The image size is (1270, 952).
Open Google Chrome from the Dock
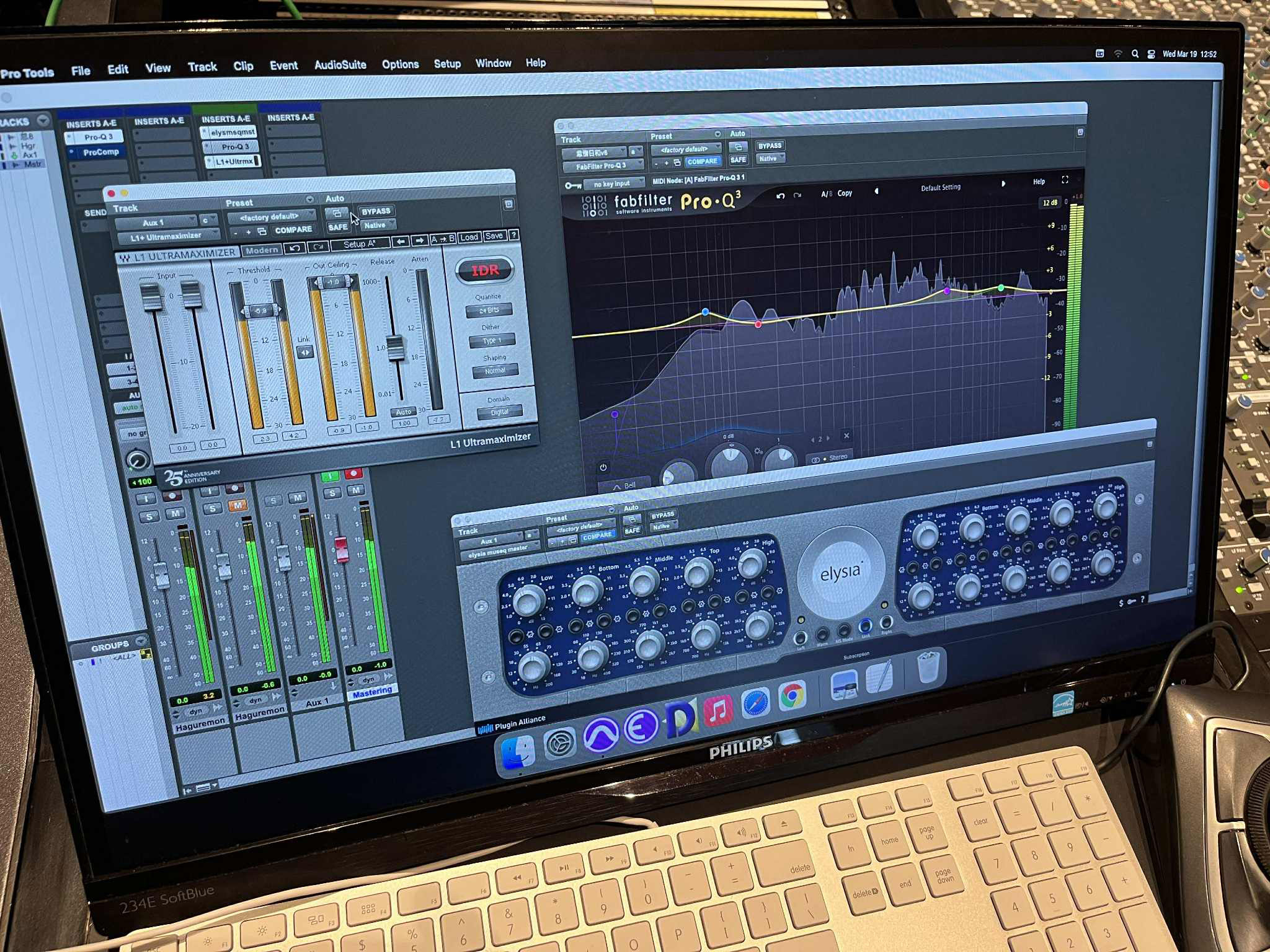click(x=792, y=697)
